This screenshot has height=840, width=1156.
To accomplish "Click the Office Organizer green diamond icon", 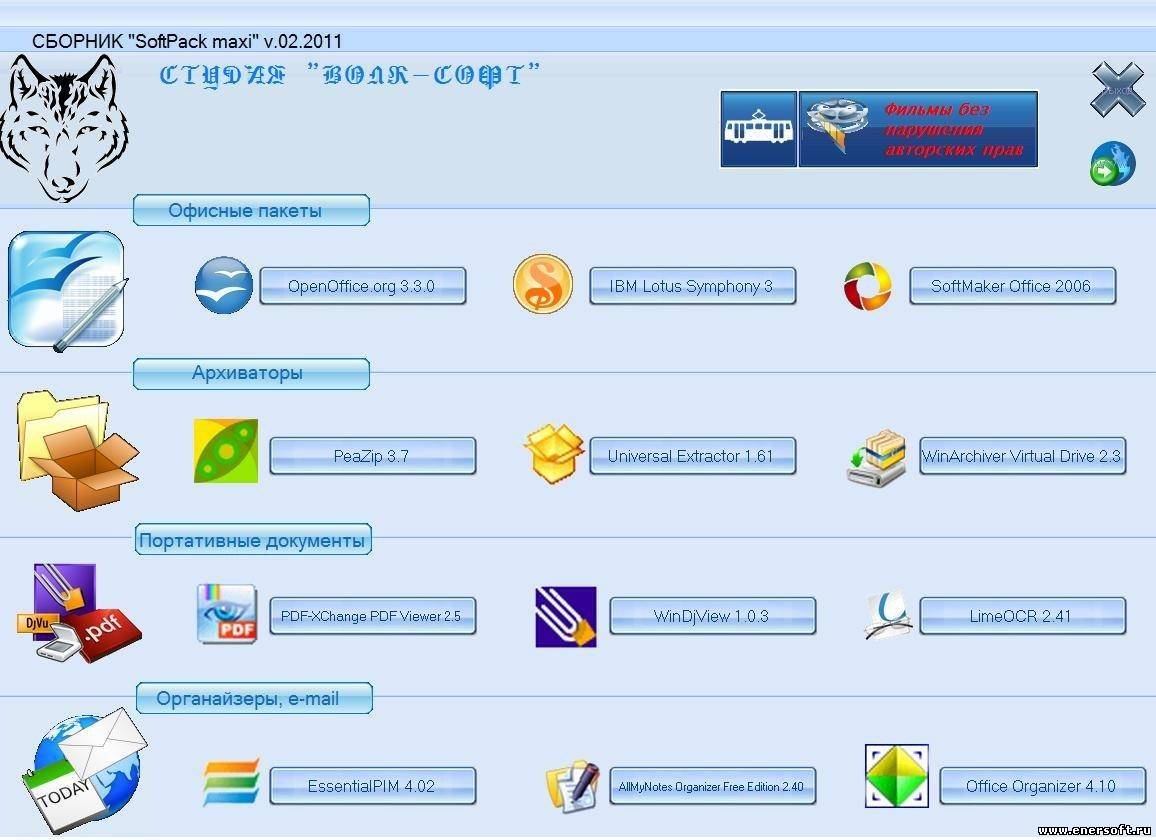I will tap(896, 776).
